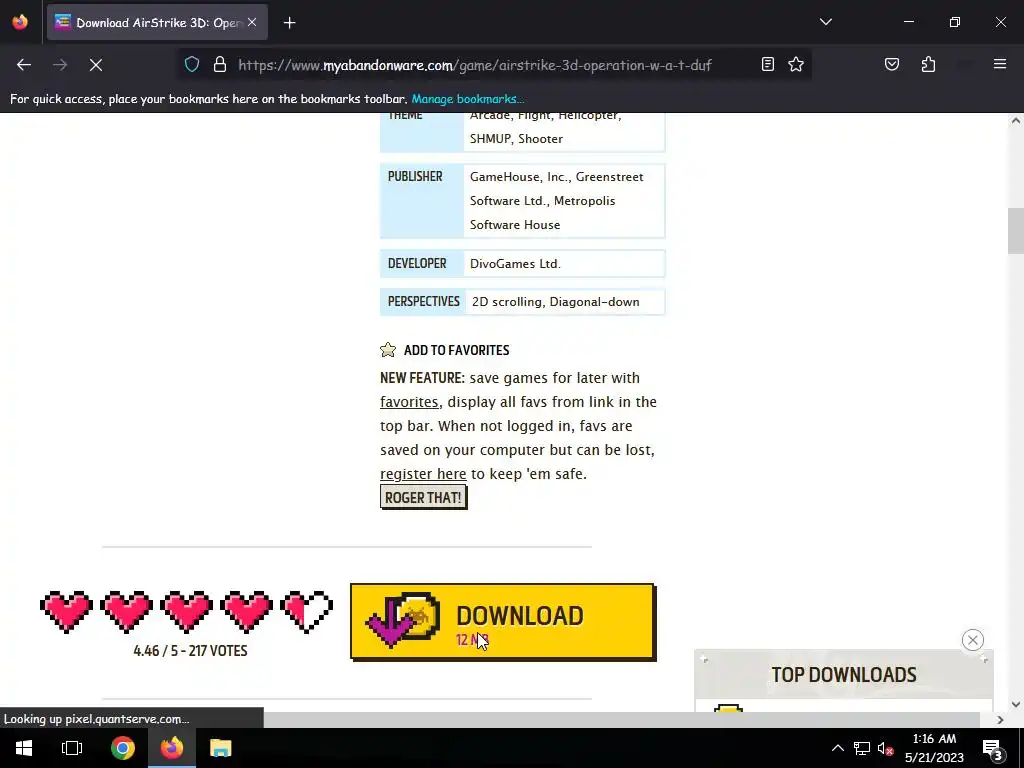
Task: Rate game with third heart
Action: pos(187,611)
